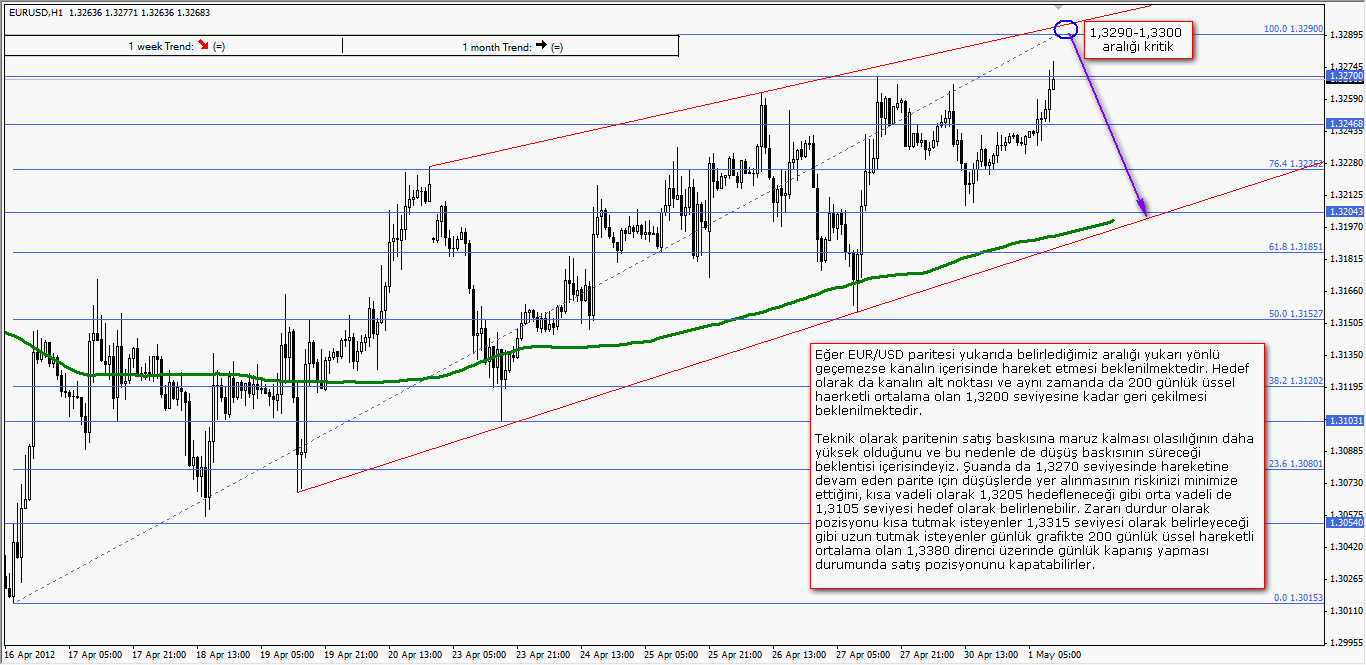Select the highlighted price label 1.31031
This screenshot has height=665, width=1366.
[x=1343, y=421]
